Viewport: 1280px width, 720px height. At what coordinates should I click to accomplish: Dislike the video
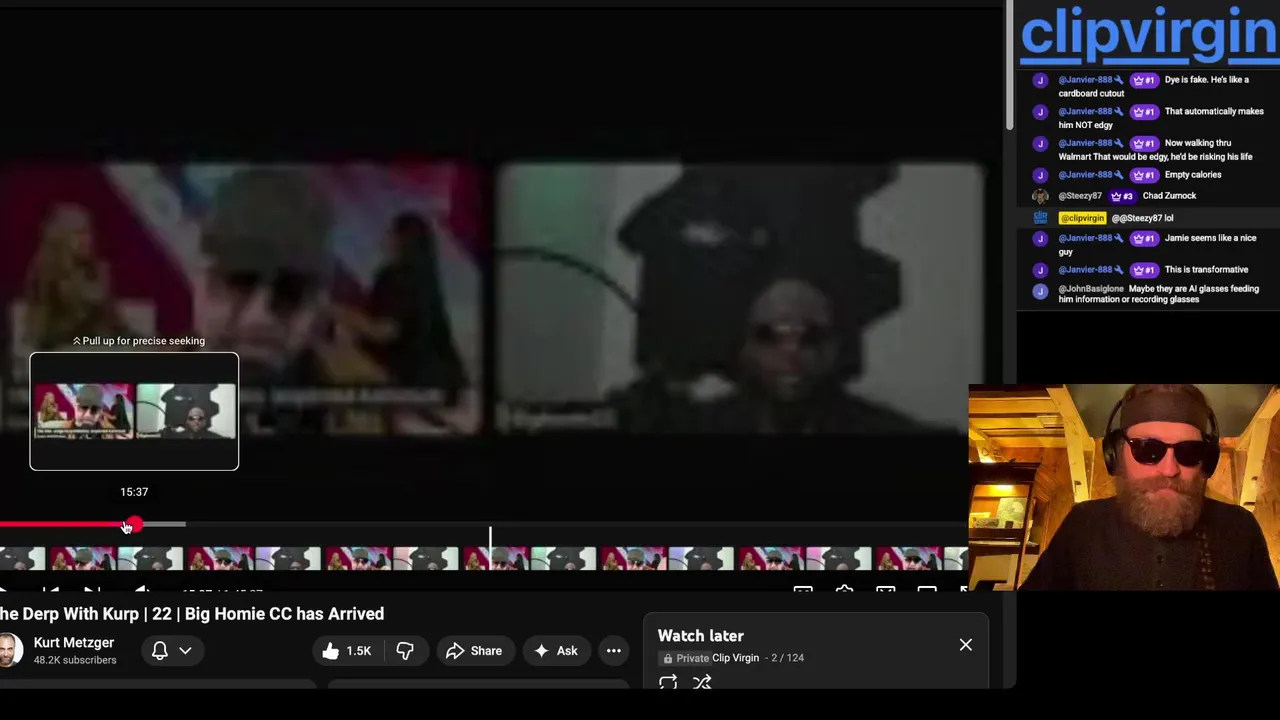tap(405, 651)
